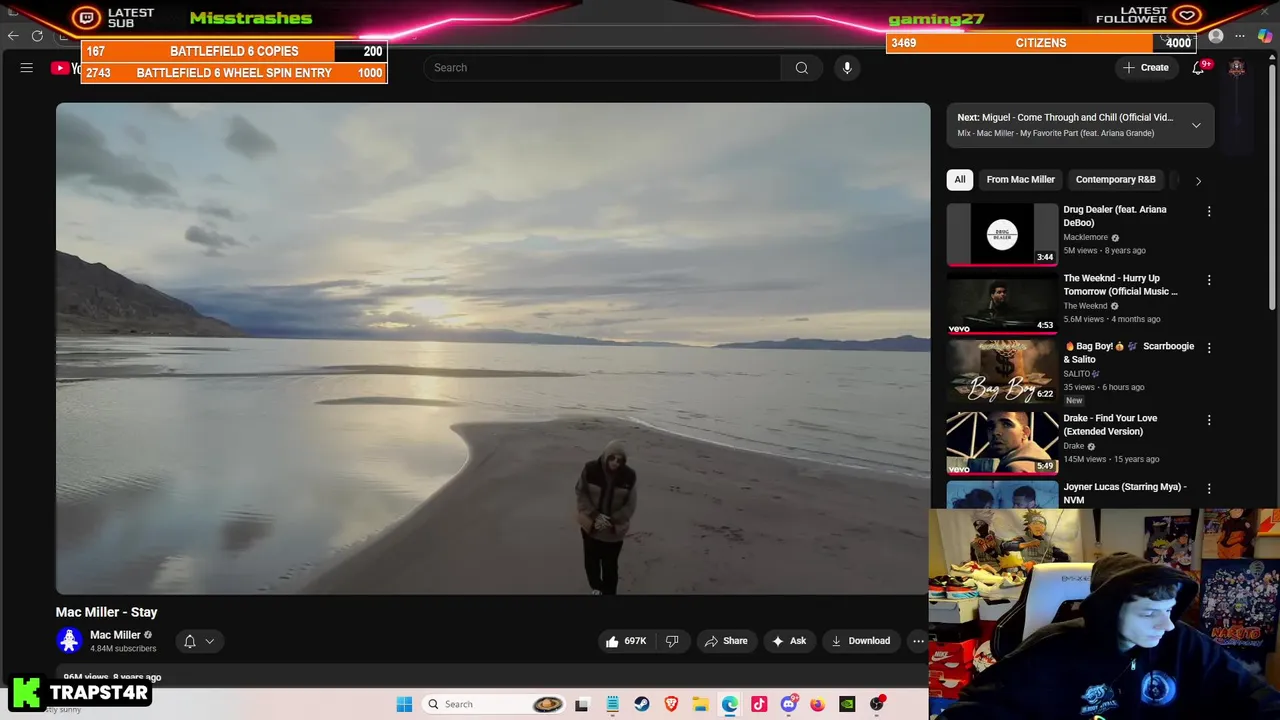The width and height of the screenshot is (1280, 720).
Task: Open YouTube notifications bell
Action: click(x=1198, y=68)
